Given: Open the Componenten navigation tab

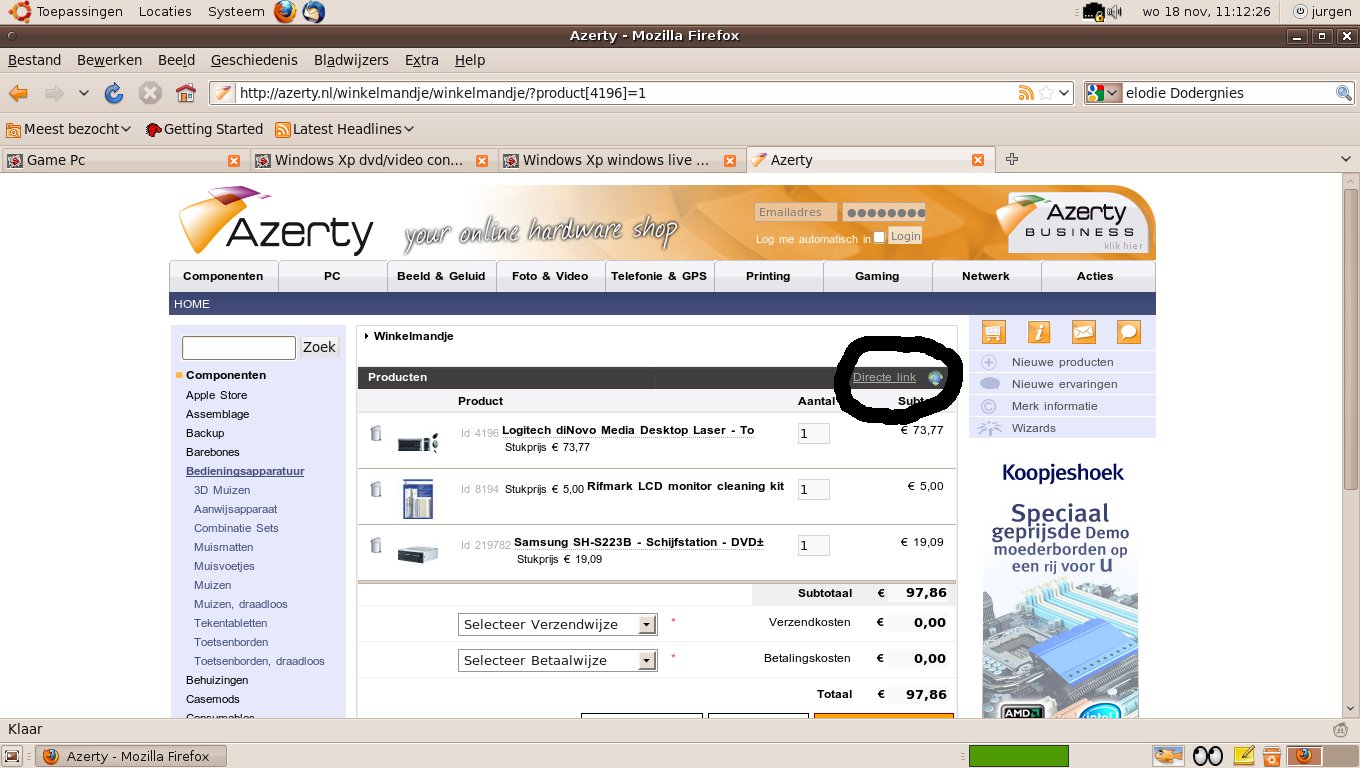Looking at the screenshot, I should point(223,276).
